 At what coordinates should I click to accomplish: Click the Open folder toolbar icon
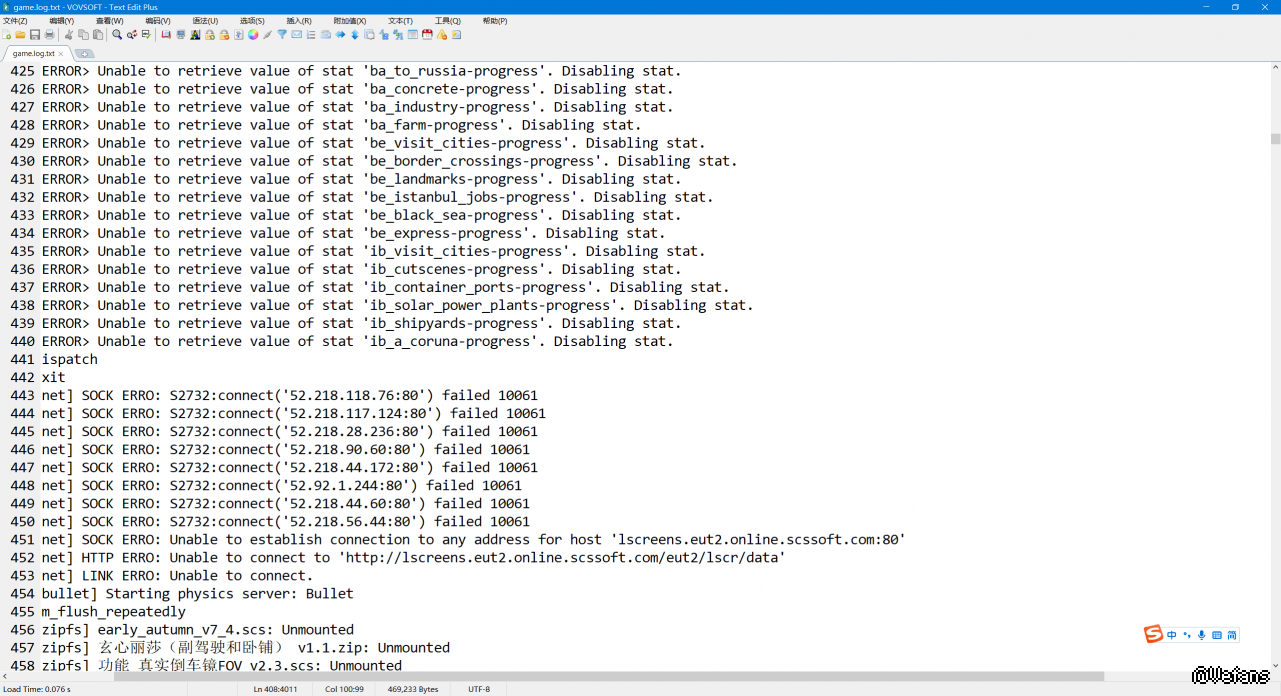(x=20, y=35)
